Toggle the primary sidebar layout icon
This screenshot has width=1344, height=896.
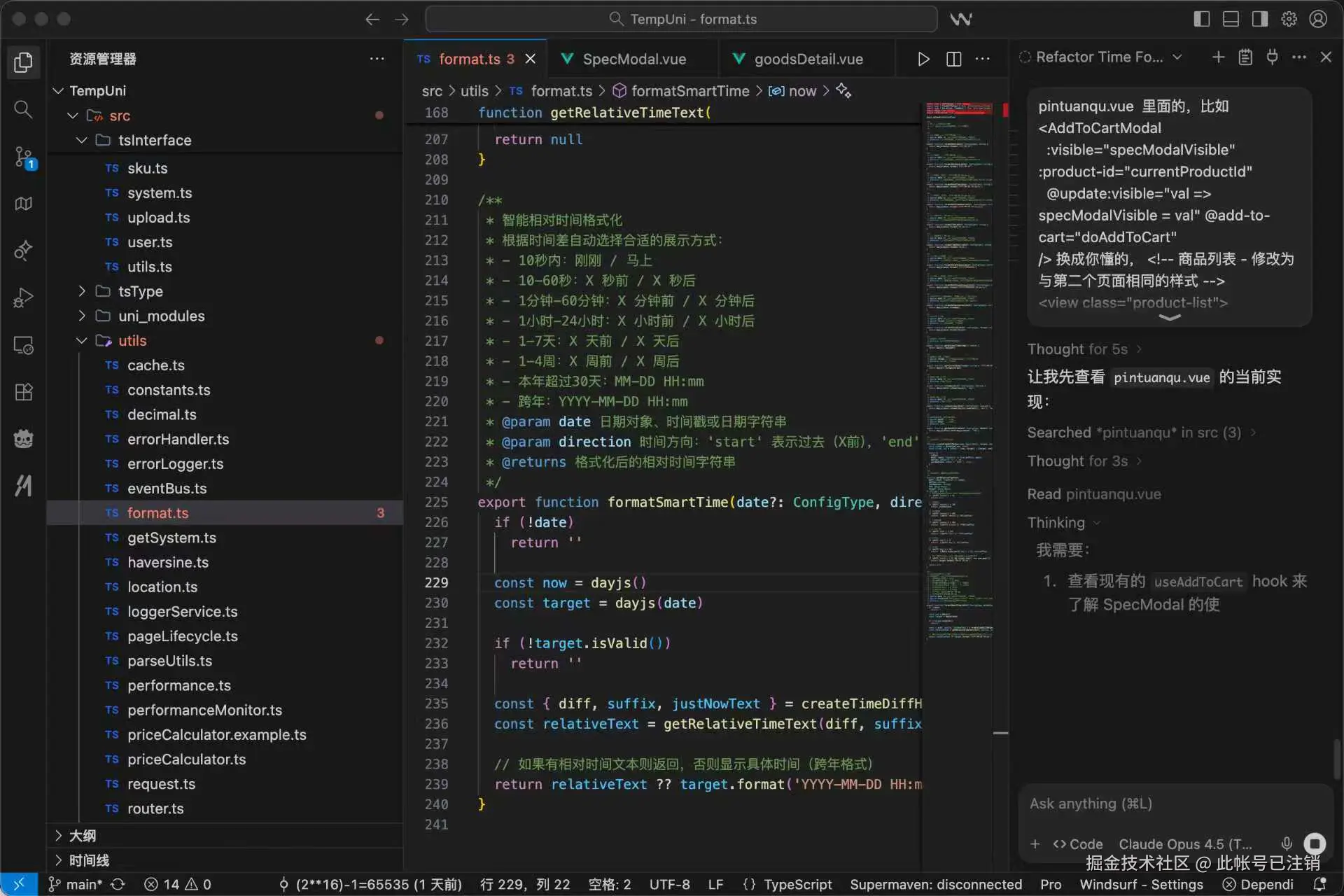[x=1201, y=19]
